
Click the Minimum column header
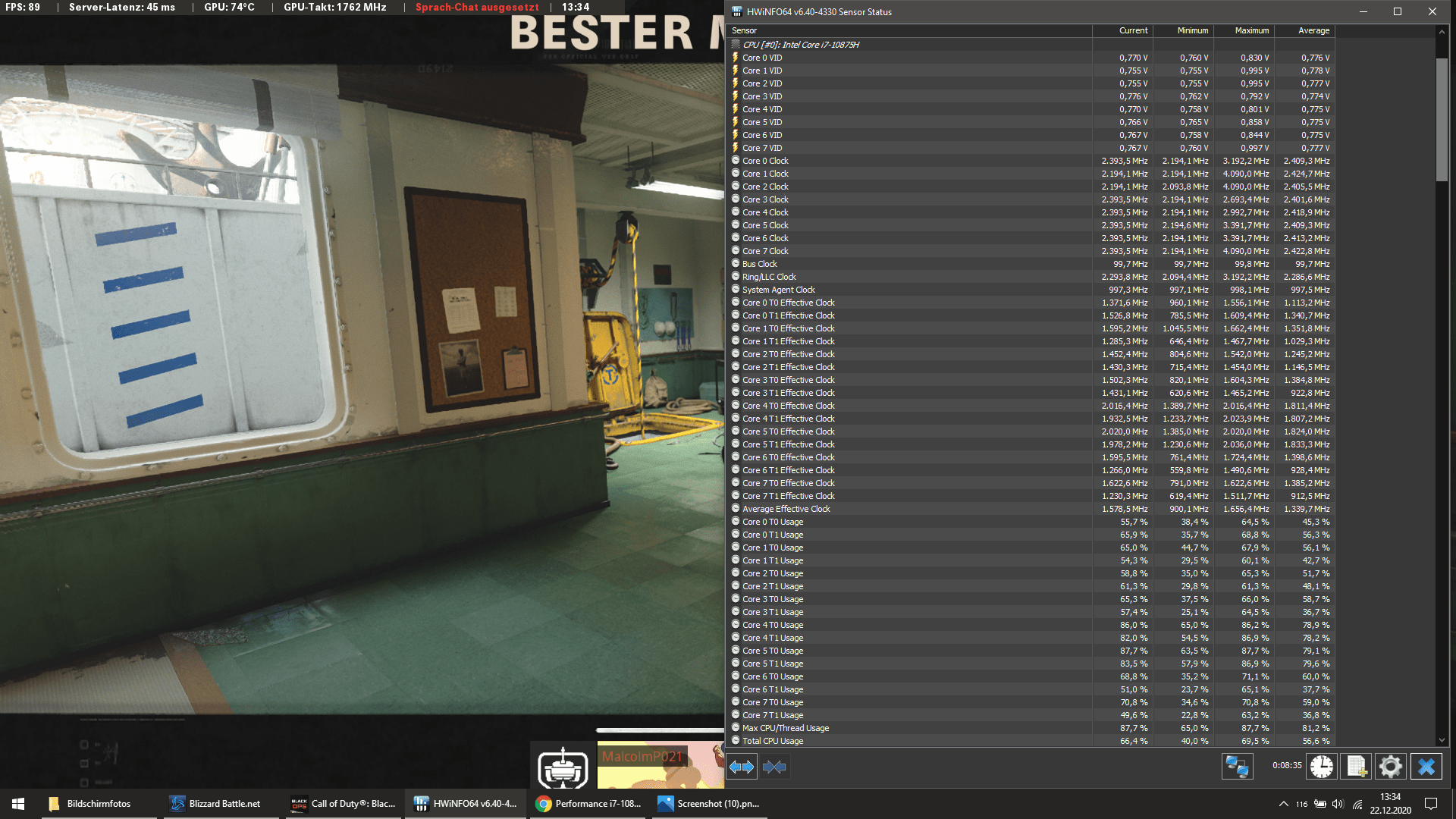pyautogui.click(x=1183, y=30)
